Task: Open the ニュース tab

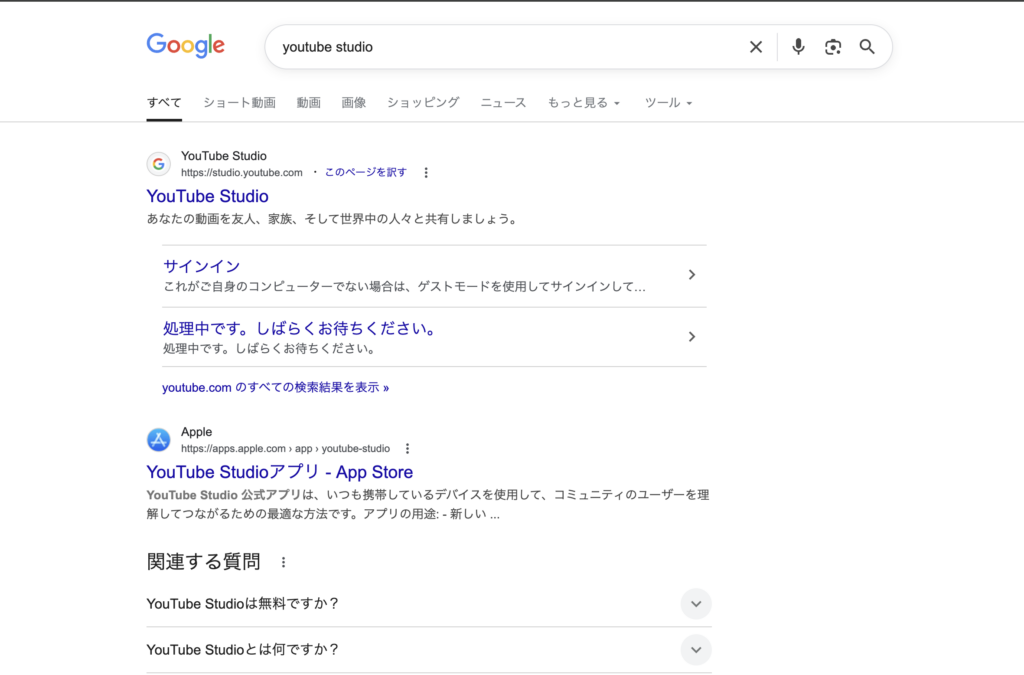Action: click(503, 102)
